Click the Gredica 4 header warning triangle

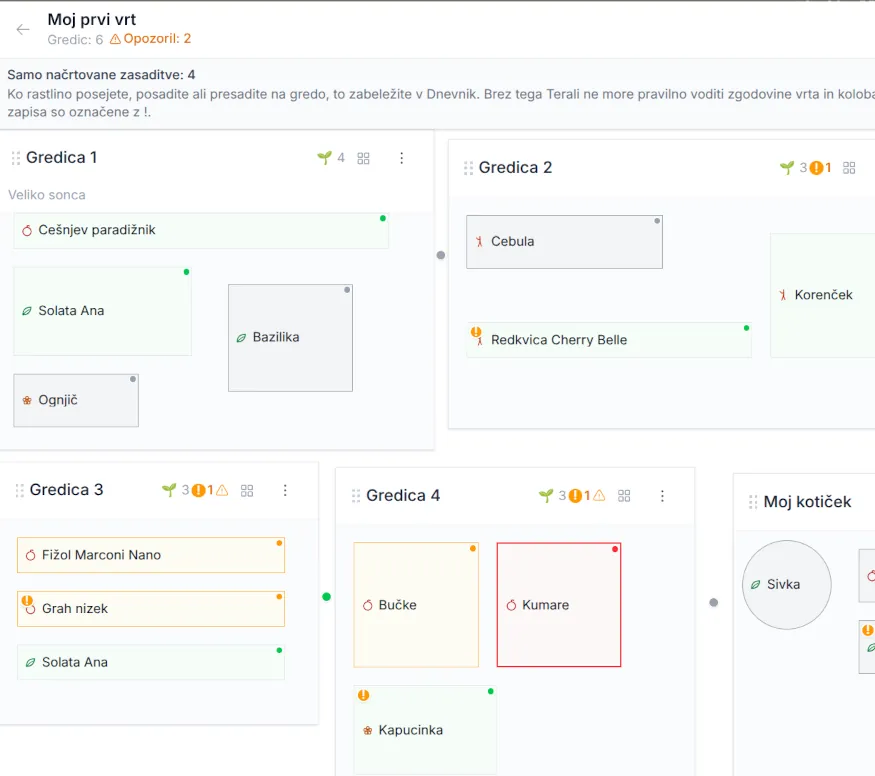[599, 495]
